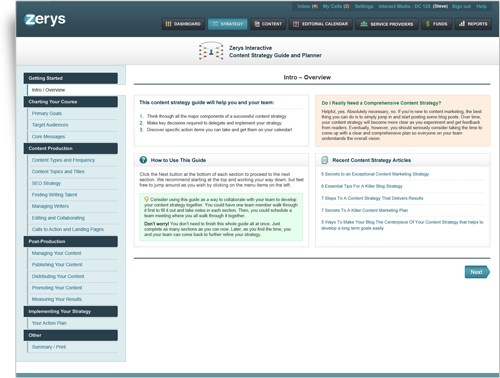Click the content strategy planner diagram icon

211,51
